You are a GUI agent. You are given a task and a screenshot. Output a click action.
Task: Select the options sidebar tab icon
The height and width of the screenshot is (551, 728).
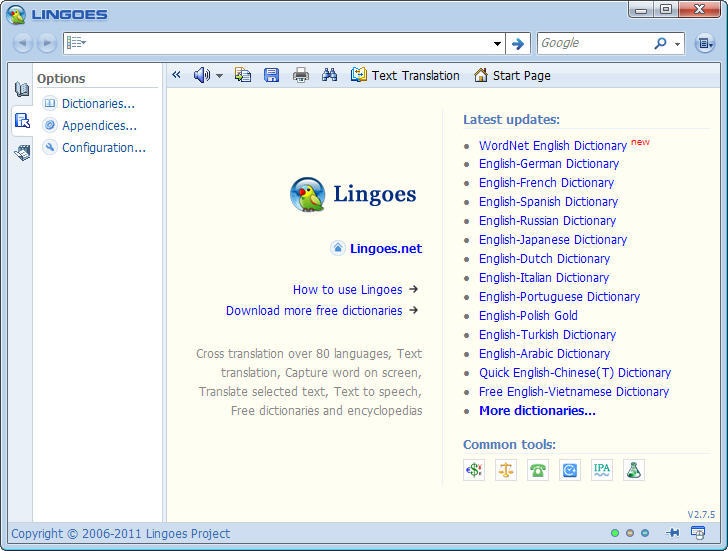click(22, 121)
